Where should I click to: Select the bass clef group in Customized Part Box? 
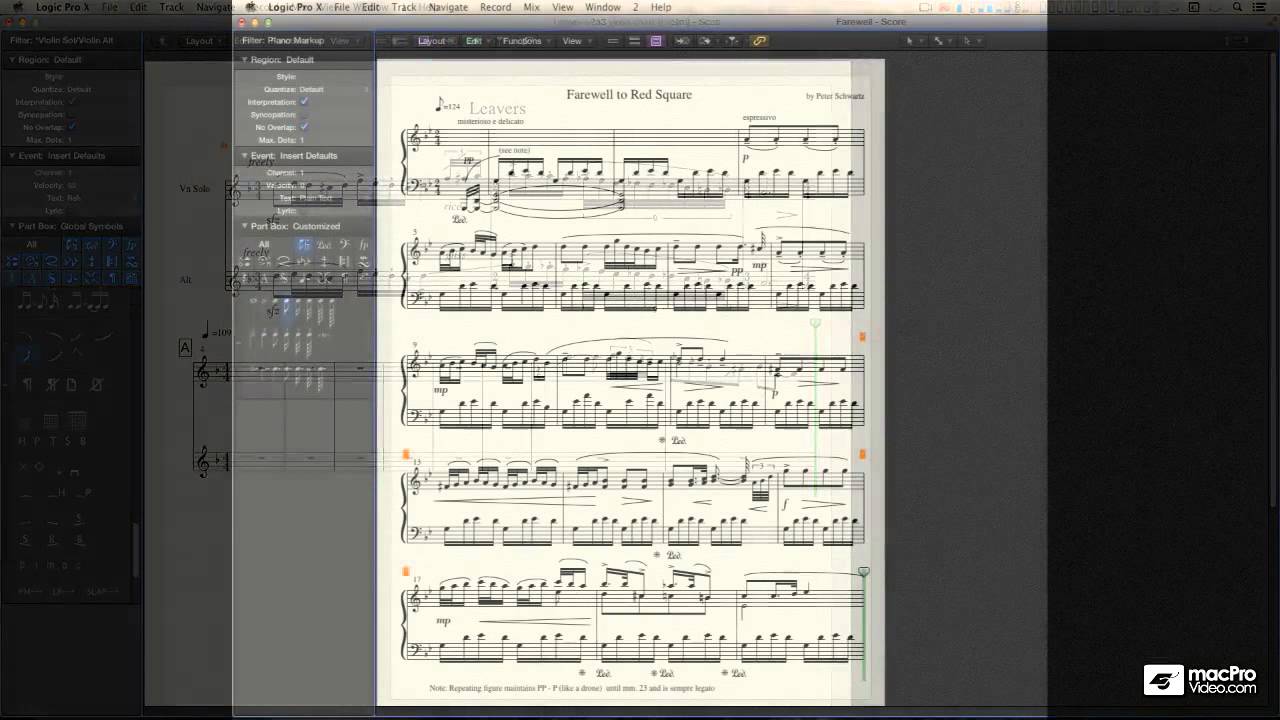coord(344,244)
